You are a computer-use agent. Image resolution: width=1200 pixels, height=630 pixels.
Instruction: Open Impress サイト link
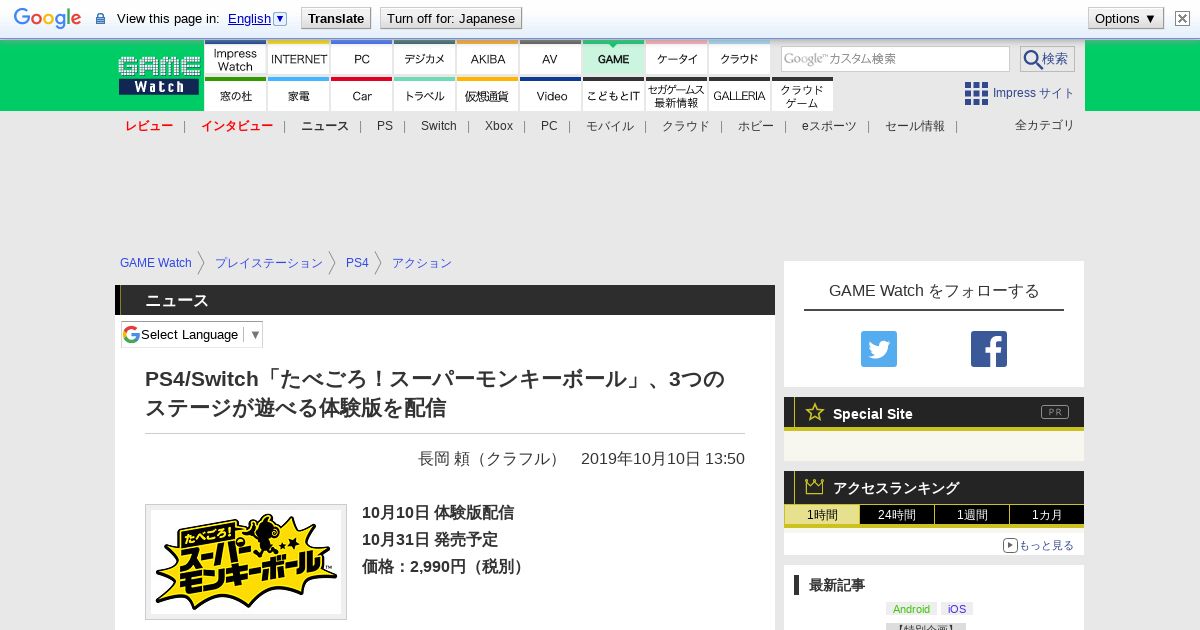pos(1034,93)
